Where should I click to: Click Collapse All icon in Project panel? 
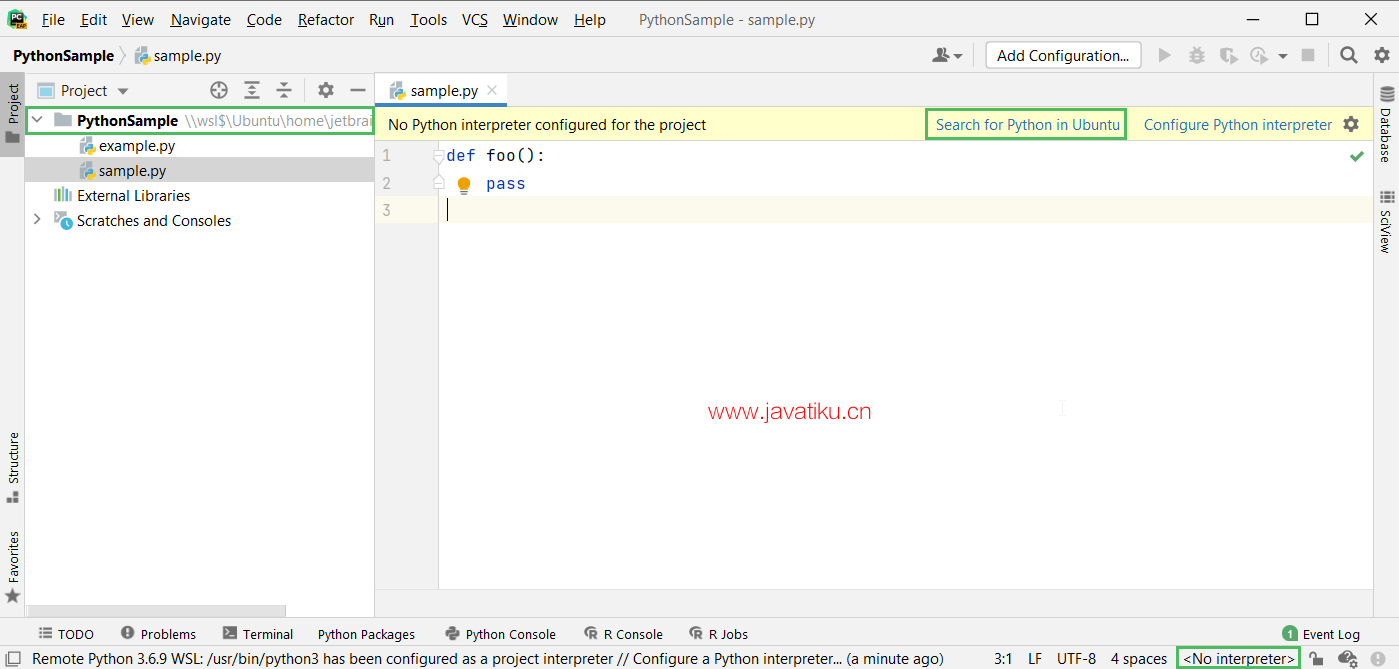pyautogui.click(x=284, y=90)
